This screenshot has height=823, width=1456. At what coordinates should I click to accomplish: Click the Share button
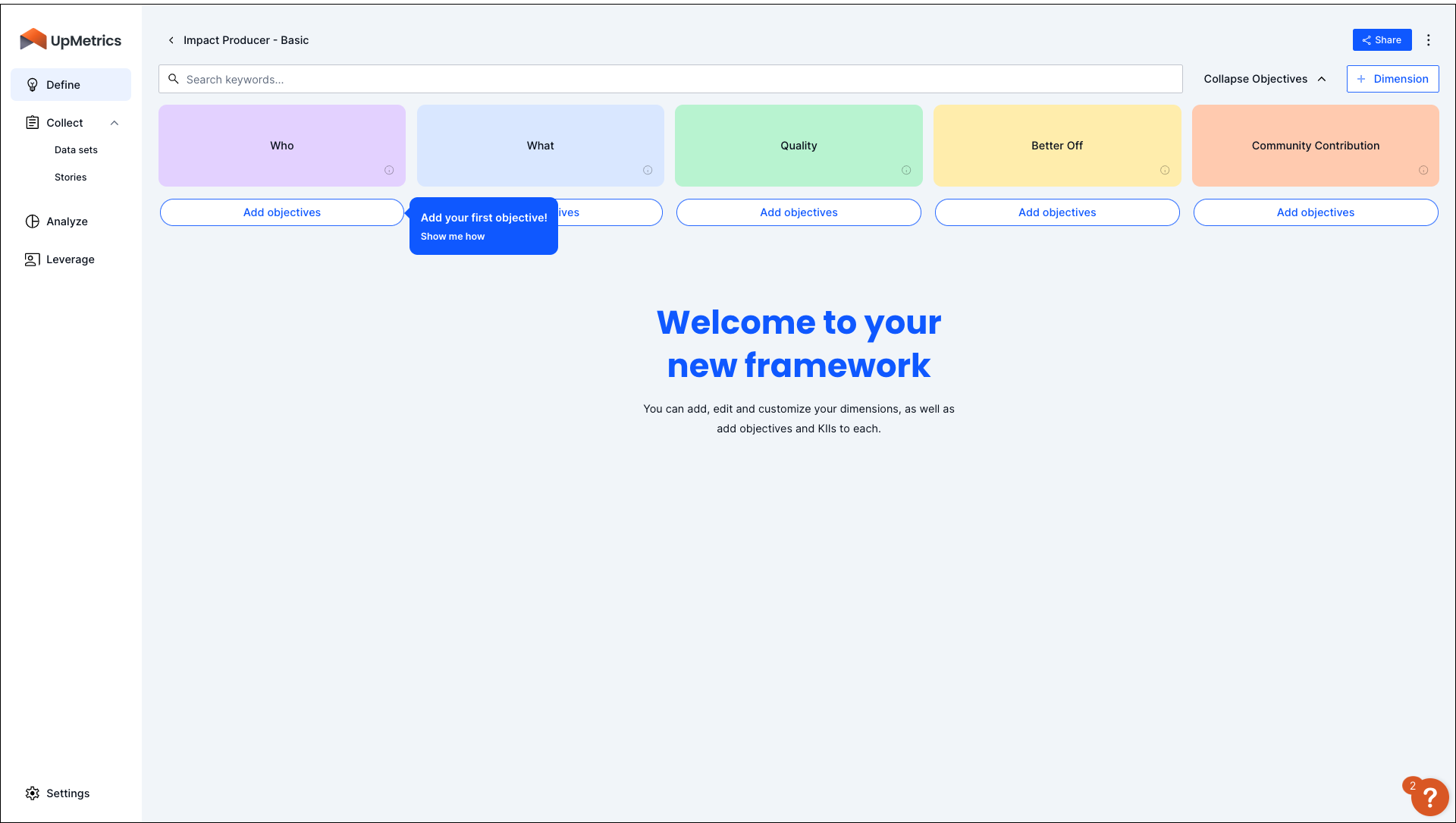click(x=1382, y=39)
